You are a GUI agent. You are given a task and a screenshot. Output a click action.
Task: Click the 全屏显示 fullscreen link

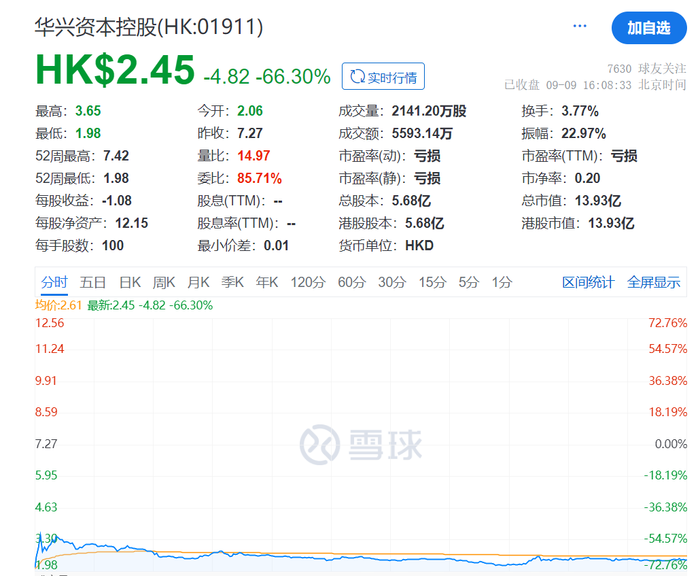click(654, 282)
